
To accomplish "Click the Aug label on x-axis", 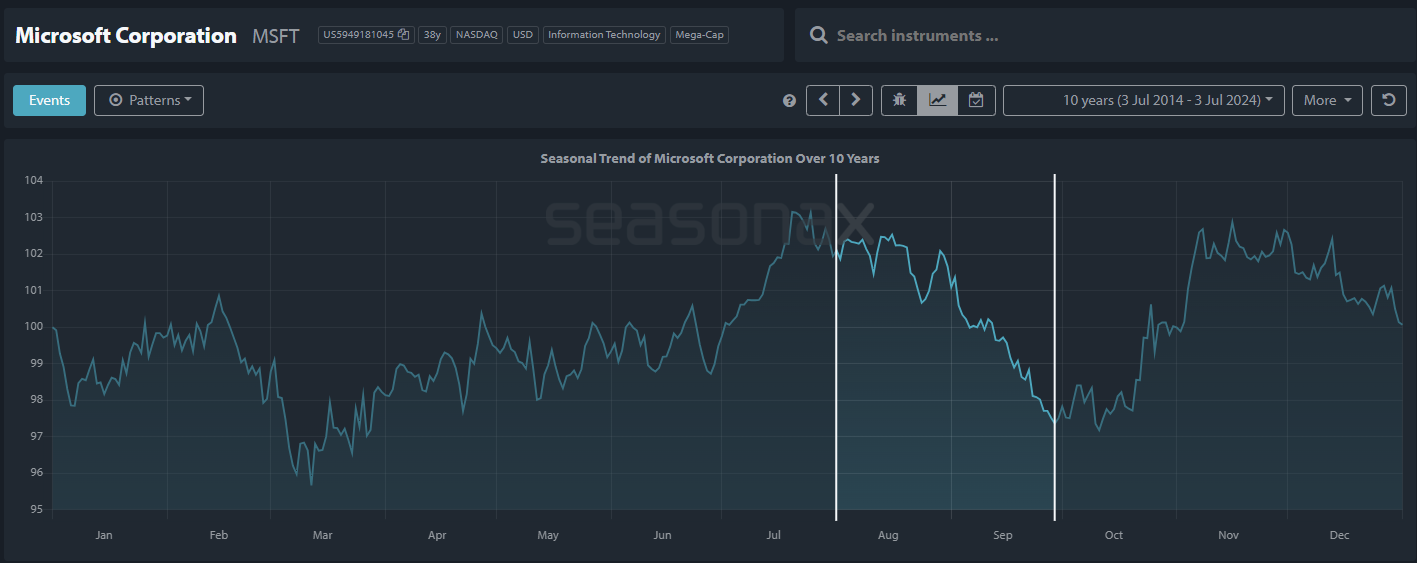I will pos(888,535).
